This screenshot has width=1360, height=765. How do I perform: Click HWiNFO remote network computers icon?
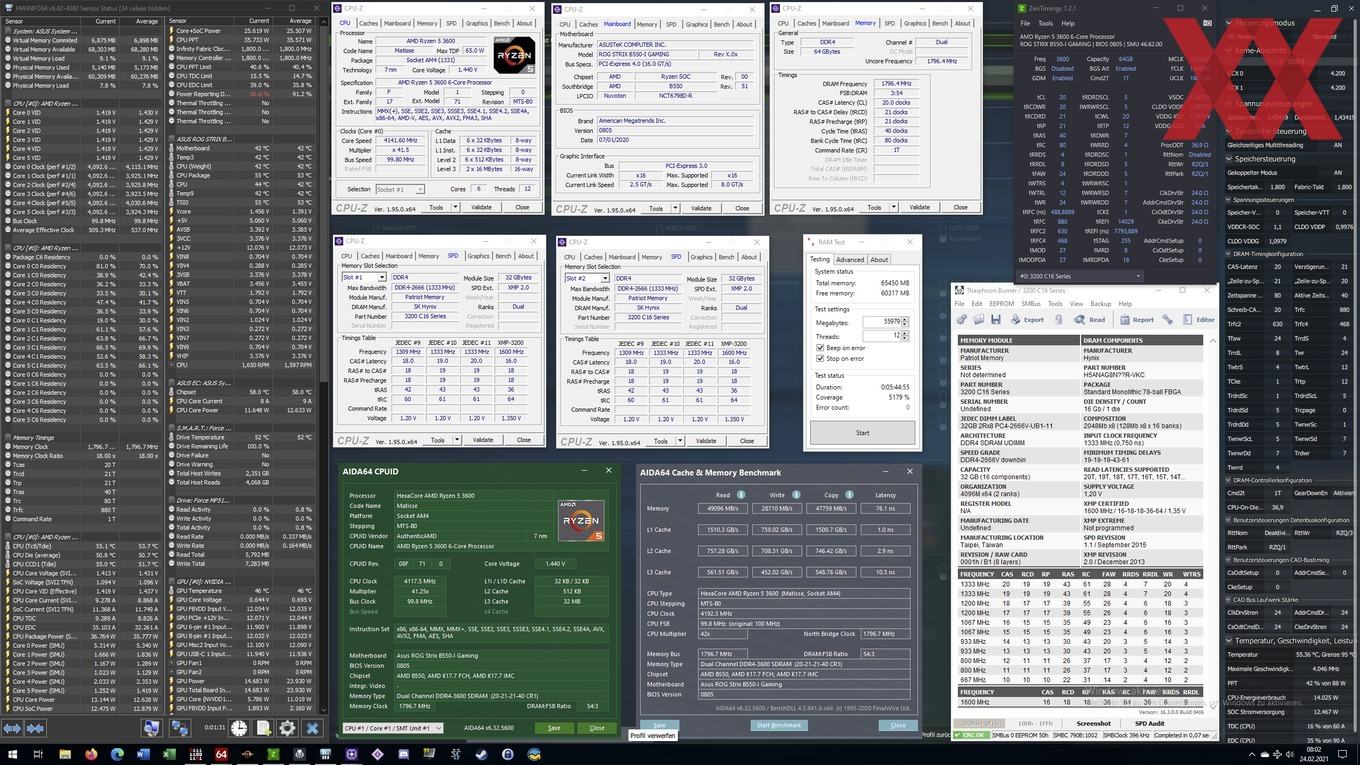180,728
